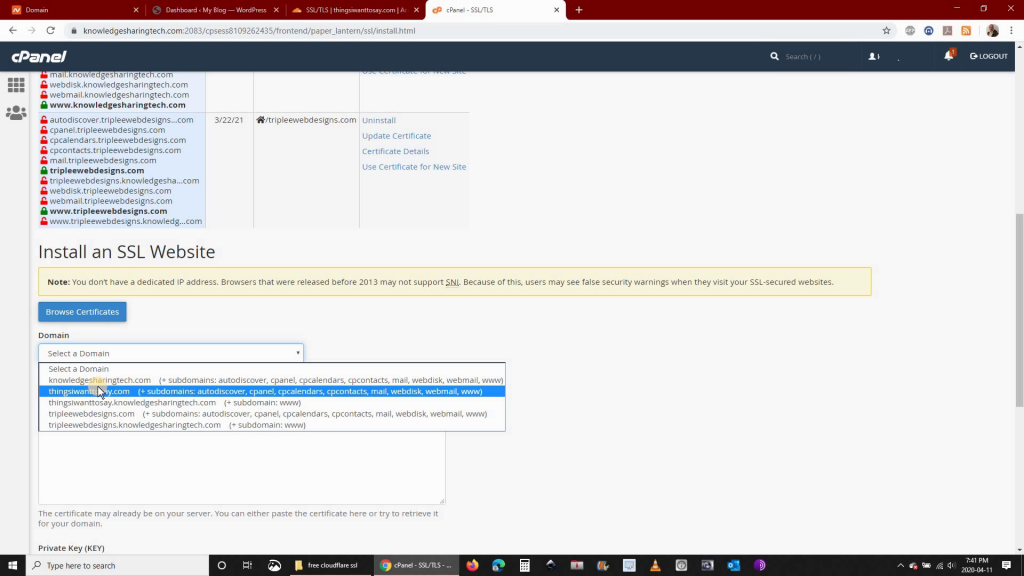
Task: Click the volume tray icon
Action: pyautogui.click(x=952, y=566)
